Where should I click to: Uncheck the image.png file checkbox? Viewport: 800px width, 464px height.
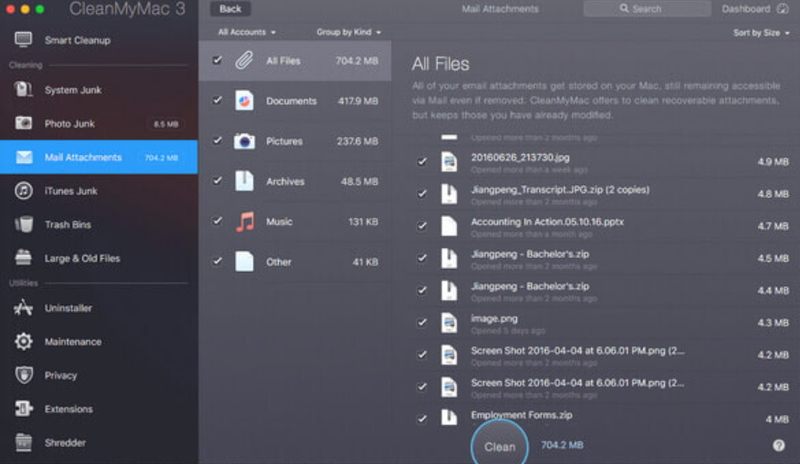pyautogui.click(x=422, y=323)
